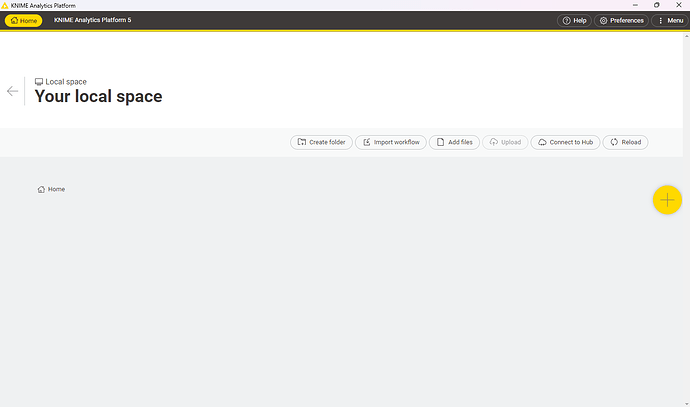Image resolution: width=690 pixels, height=407 pixels.
Task: Click the KNIME logo in title bar
Action: coord(5,5)
